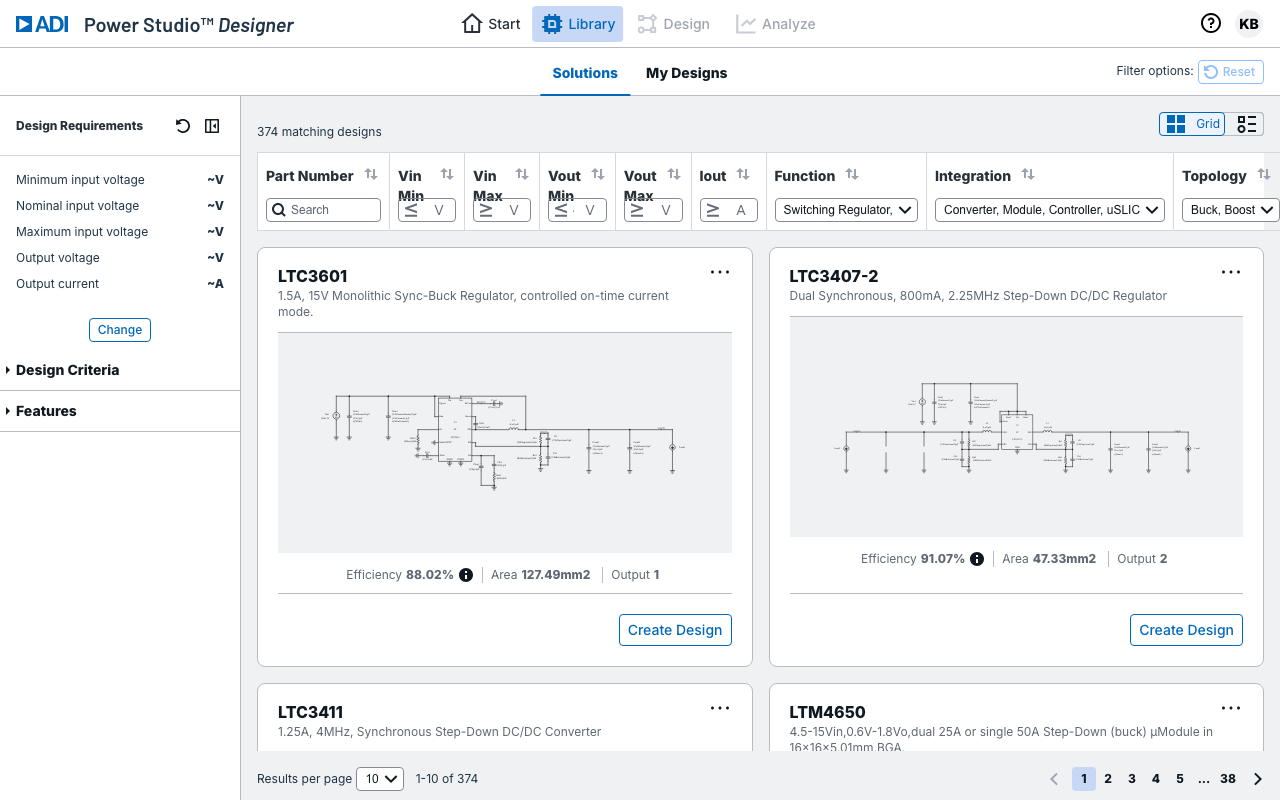
Task: Open the Topology filter dropdown
Action: (1231, 210)
